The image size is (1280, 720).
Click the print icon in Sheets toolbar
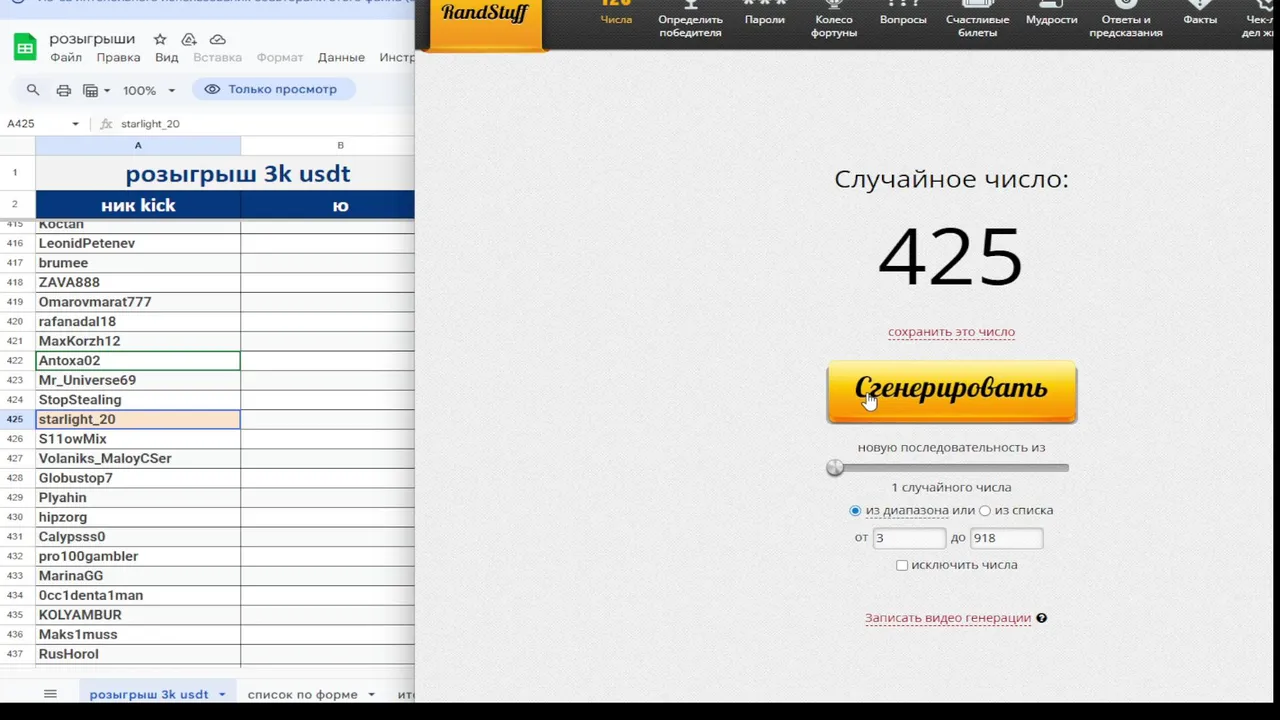click(x=64, y=90)
